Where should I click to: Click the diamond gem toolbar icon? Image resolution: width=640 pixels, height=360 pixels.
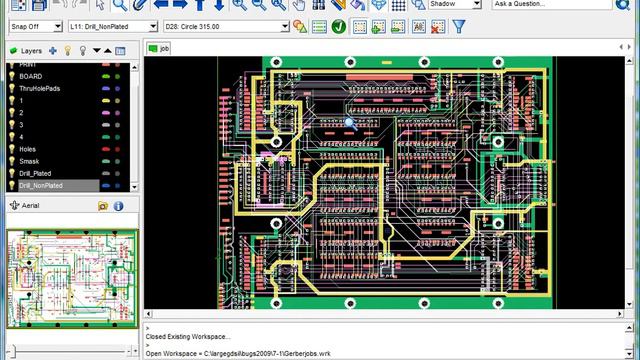[379, 5]
